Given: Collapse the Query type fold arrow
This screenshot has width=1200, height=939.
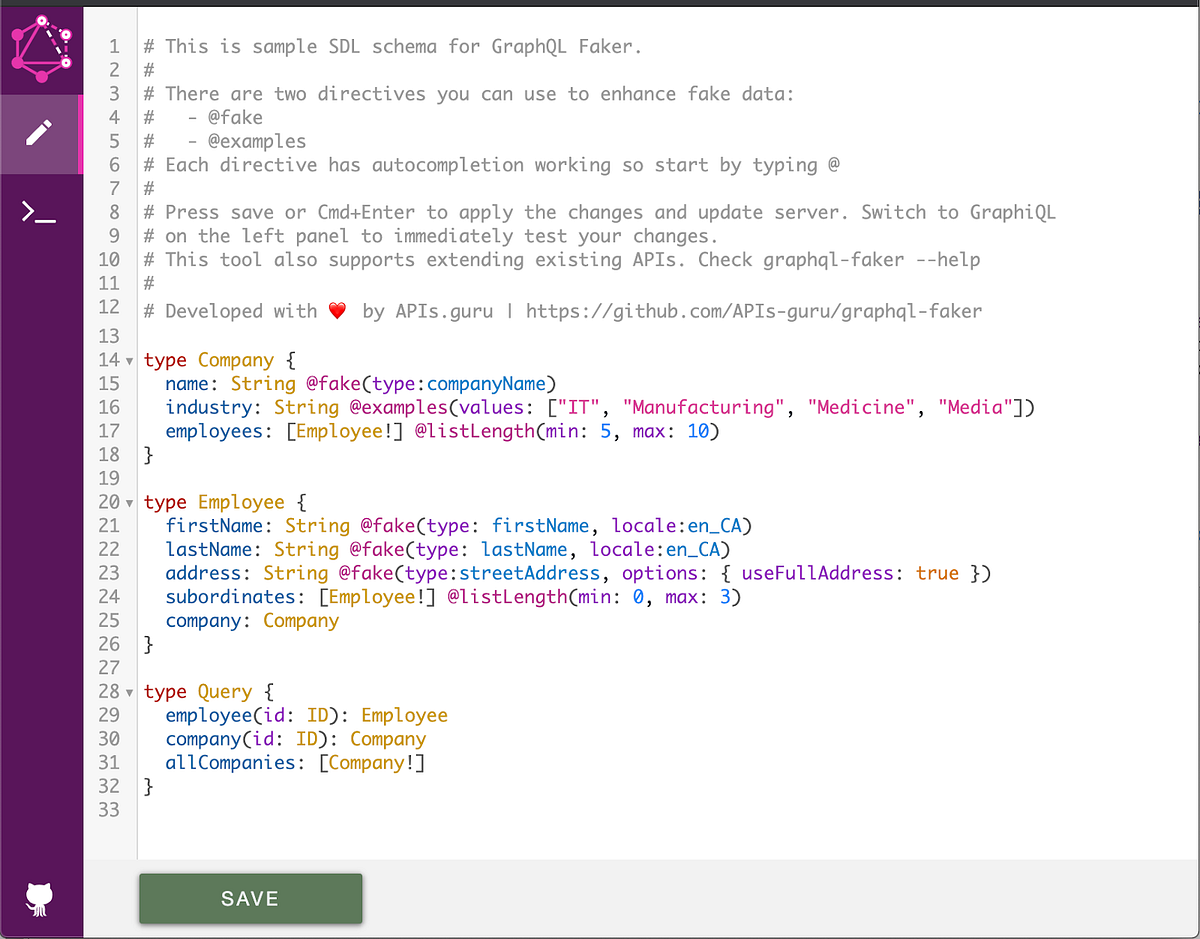Looking at the screenshot, I should [x=131, y=691].
